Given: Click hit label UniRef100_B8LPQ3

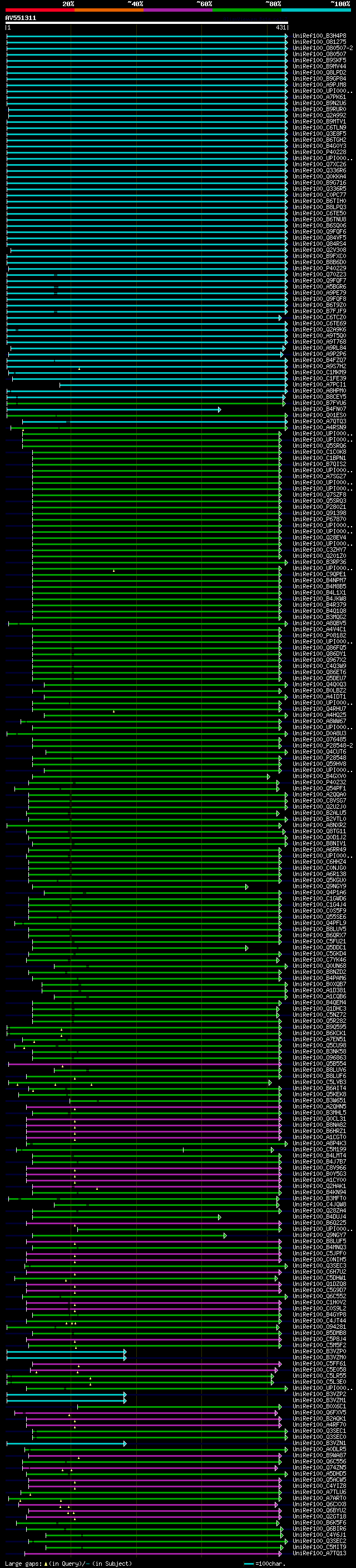Looking at the screenshot, I should click(x=319, y=207).
